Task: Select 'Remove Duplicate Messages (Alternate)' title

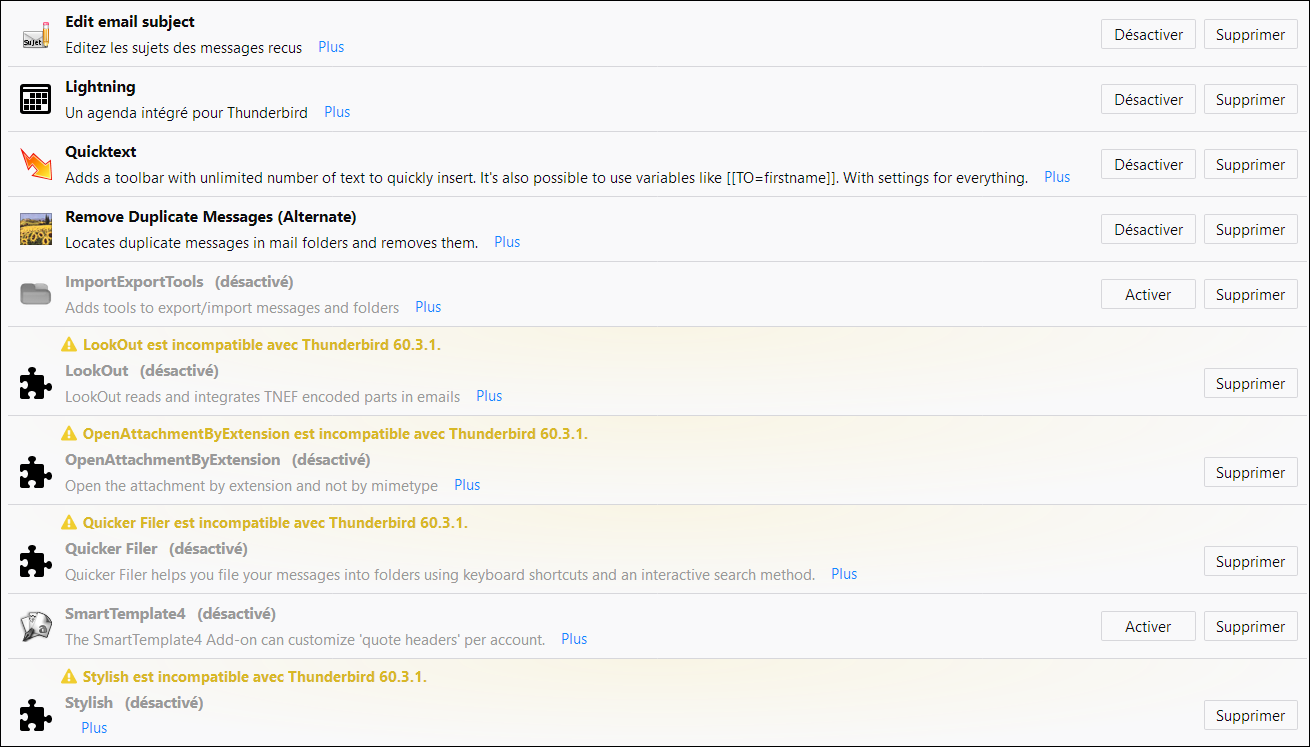Action: tap(211, 216)
